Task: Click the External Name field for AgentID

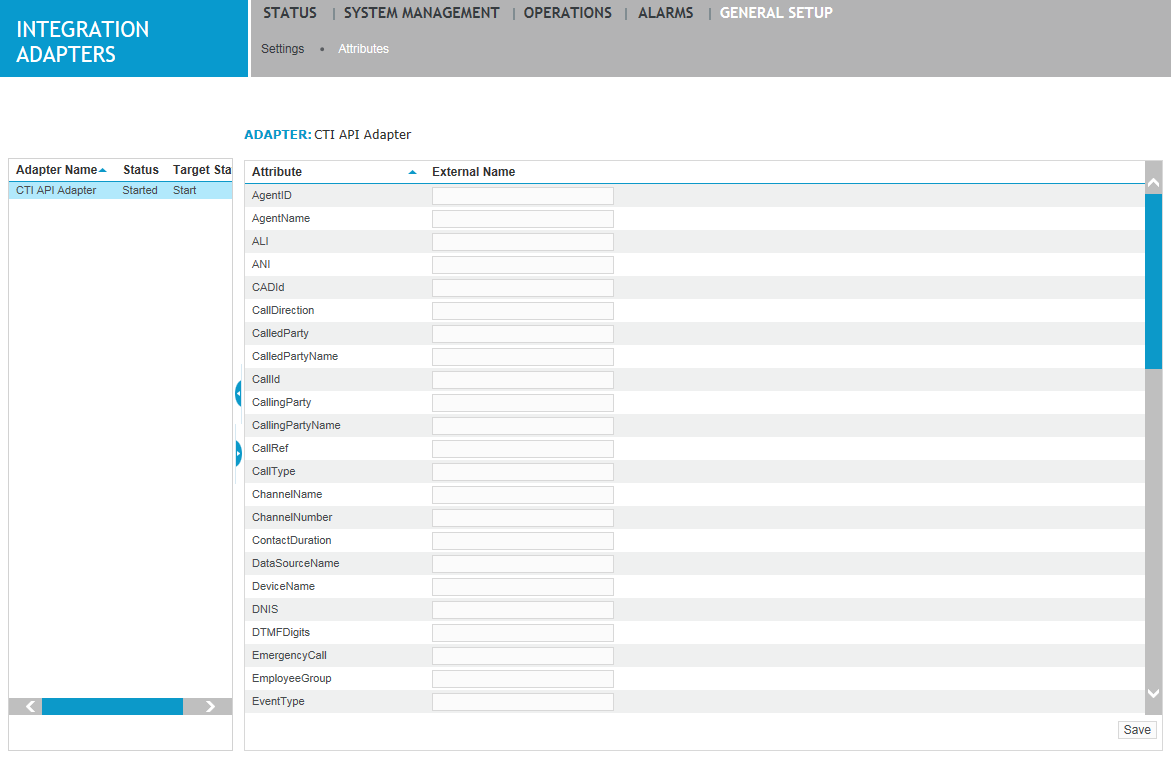Action: [522, 195]
